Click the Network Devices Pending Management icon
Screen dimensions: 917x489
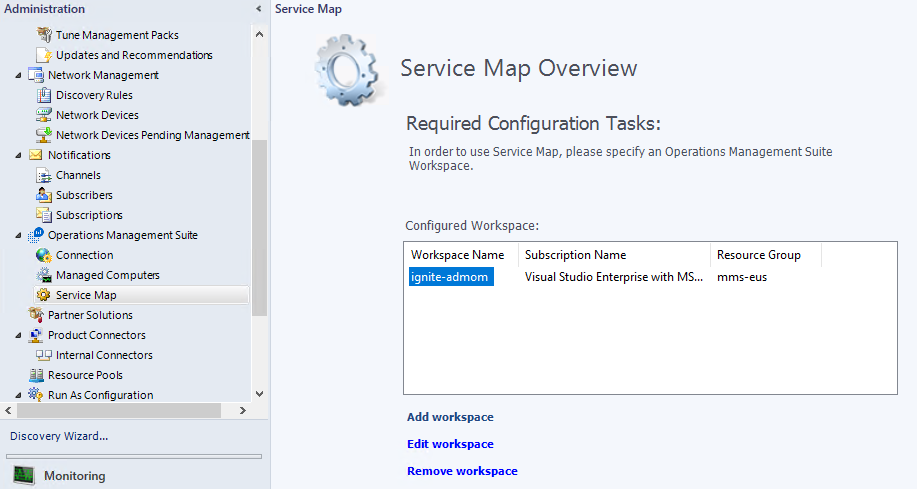44,135
